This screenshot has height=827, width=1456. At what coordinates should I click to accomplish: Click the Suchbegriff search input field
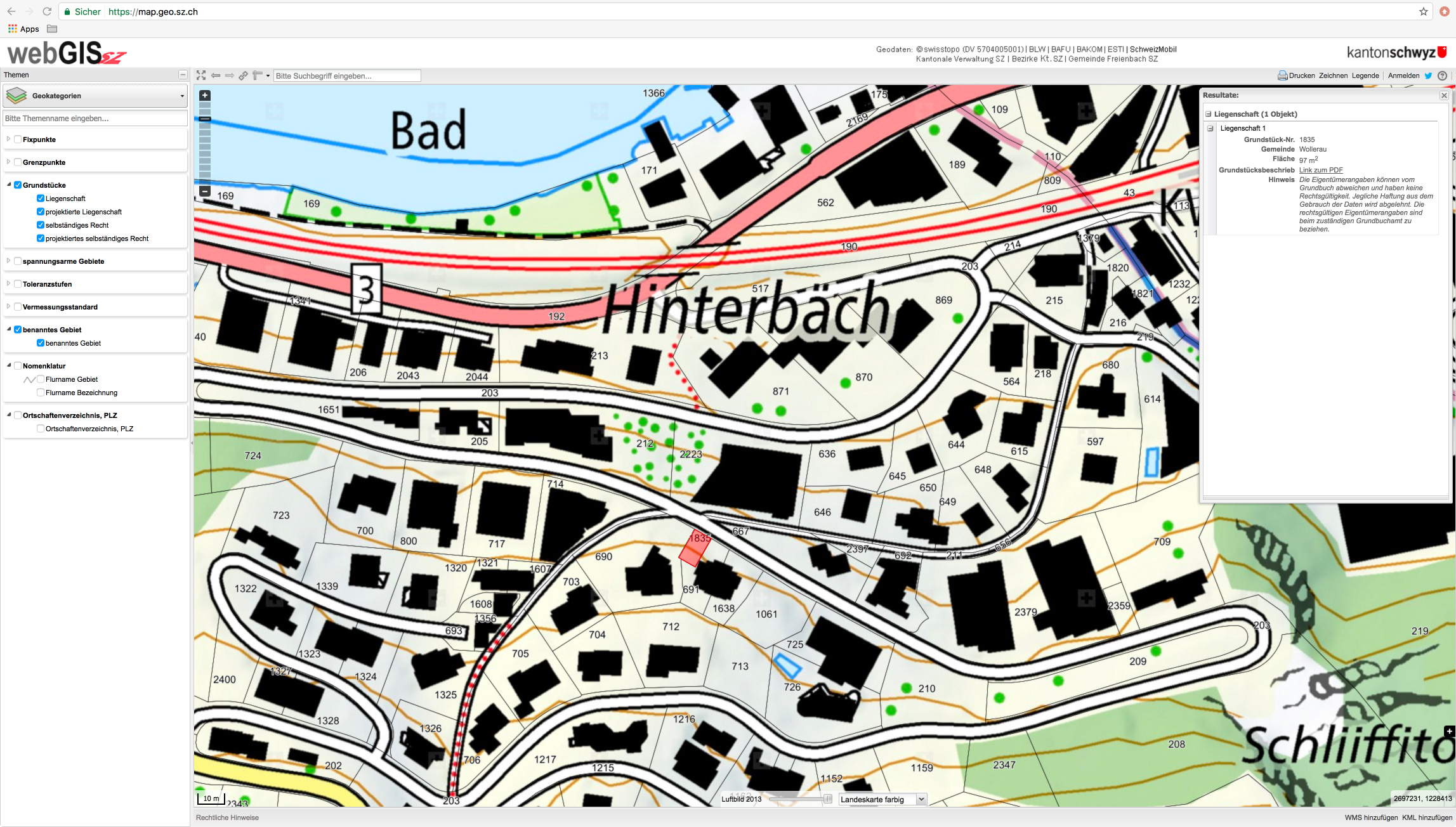click(347, 75)
